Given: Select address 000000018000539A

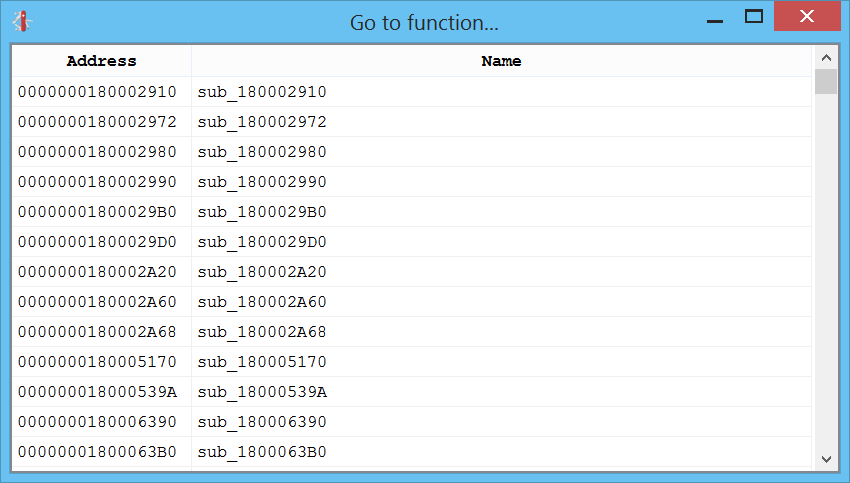Looking at the screenshot, I should point(97,391).
